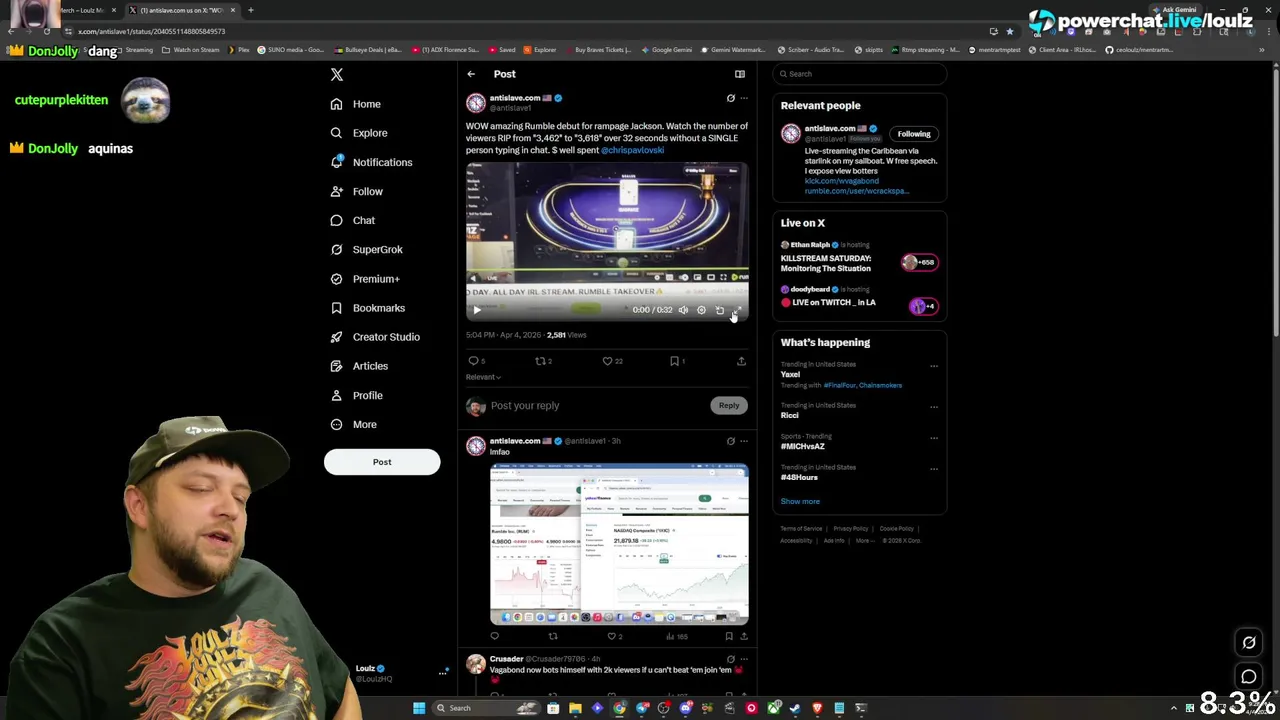Open floating messages chat icon
Viewport: 1280px width, 720px height.
[x=1249, y=677]
